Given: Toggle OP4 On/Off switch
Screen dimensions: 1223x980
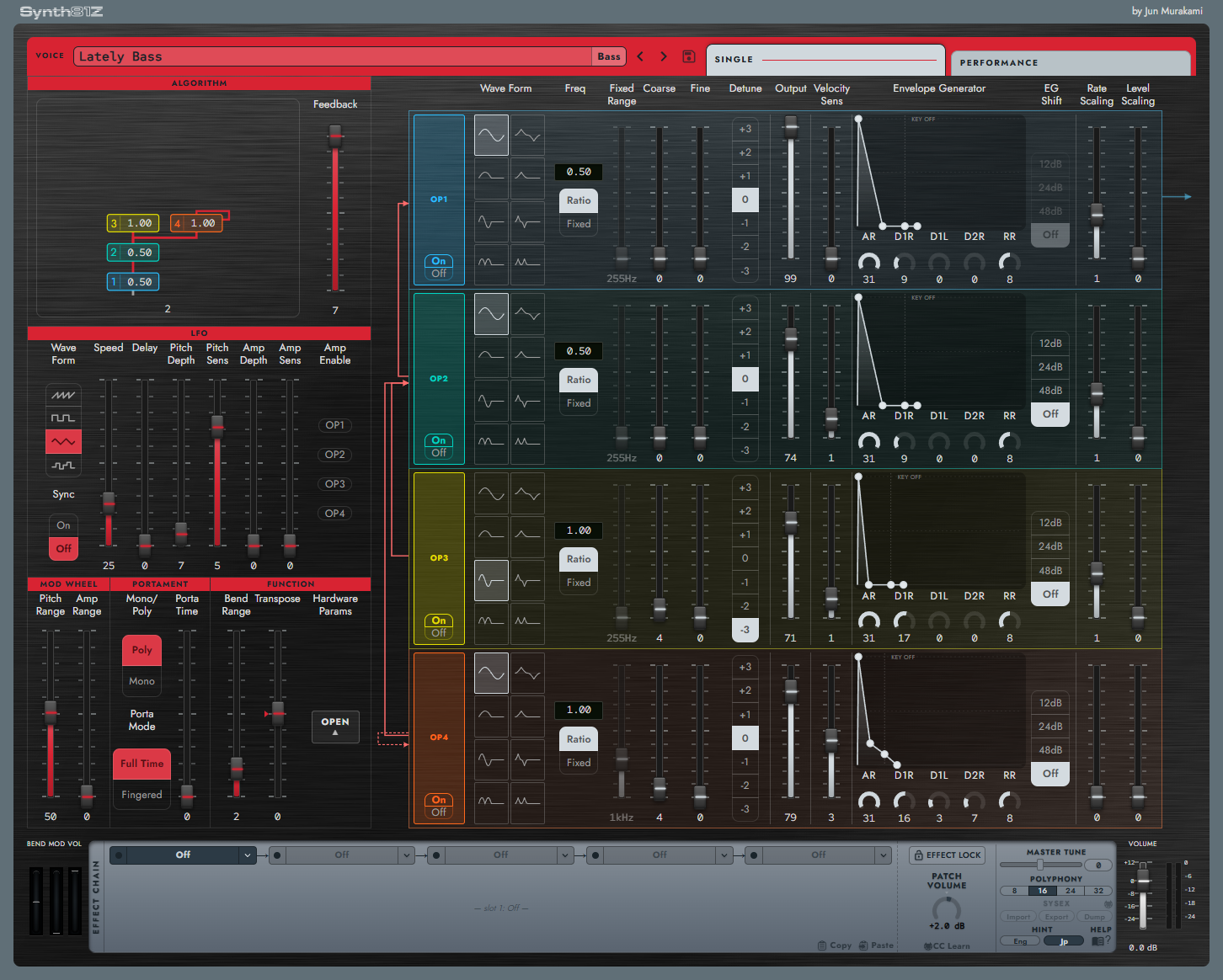Looking at the screenshot, I should tap(439, 806).
